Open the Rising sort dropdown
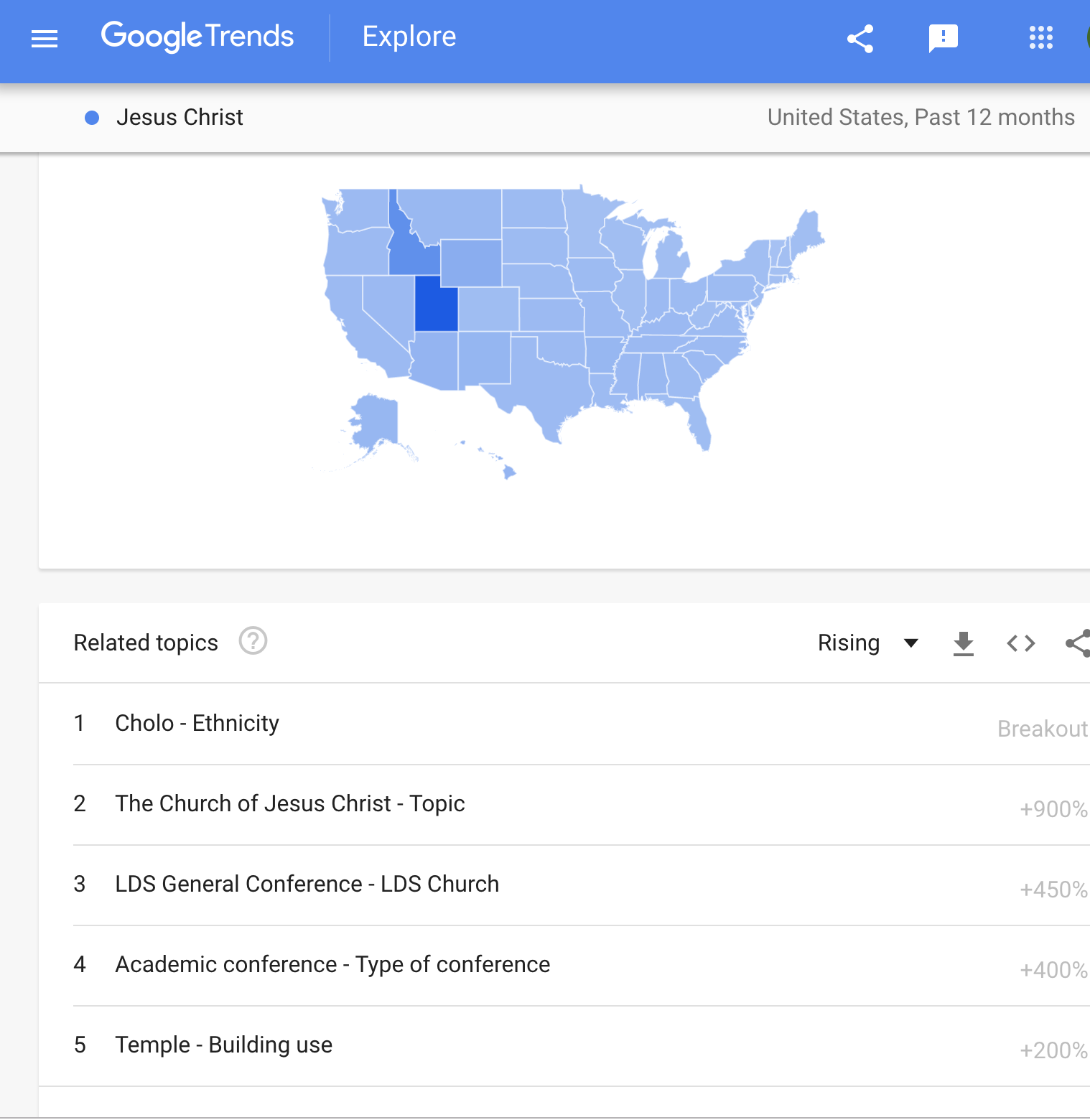The height and width of the screenshot is (1120, 1090). click(x=868, y=643)
